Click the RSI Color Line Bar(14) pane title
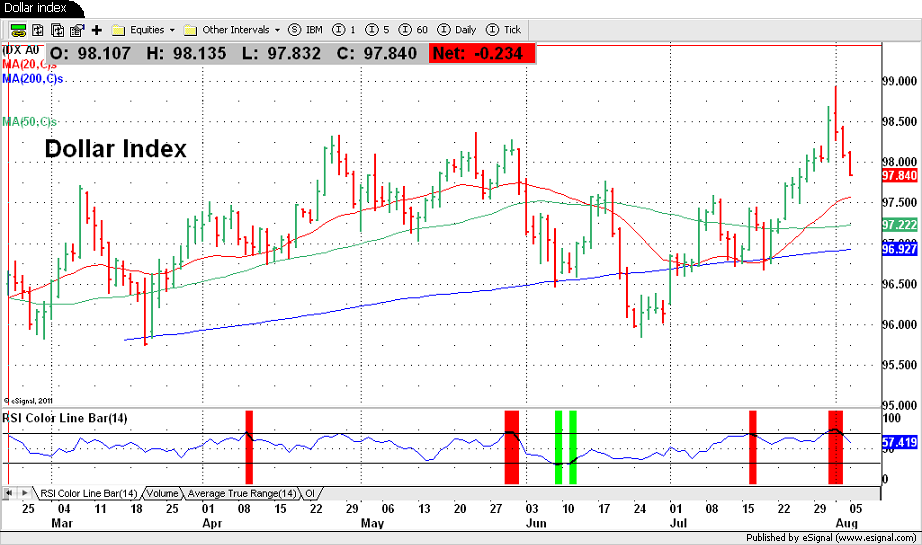This screenshot has height=545, width=922. tap(65, 418)
